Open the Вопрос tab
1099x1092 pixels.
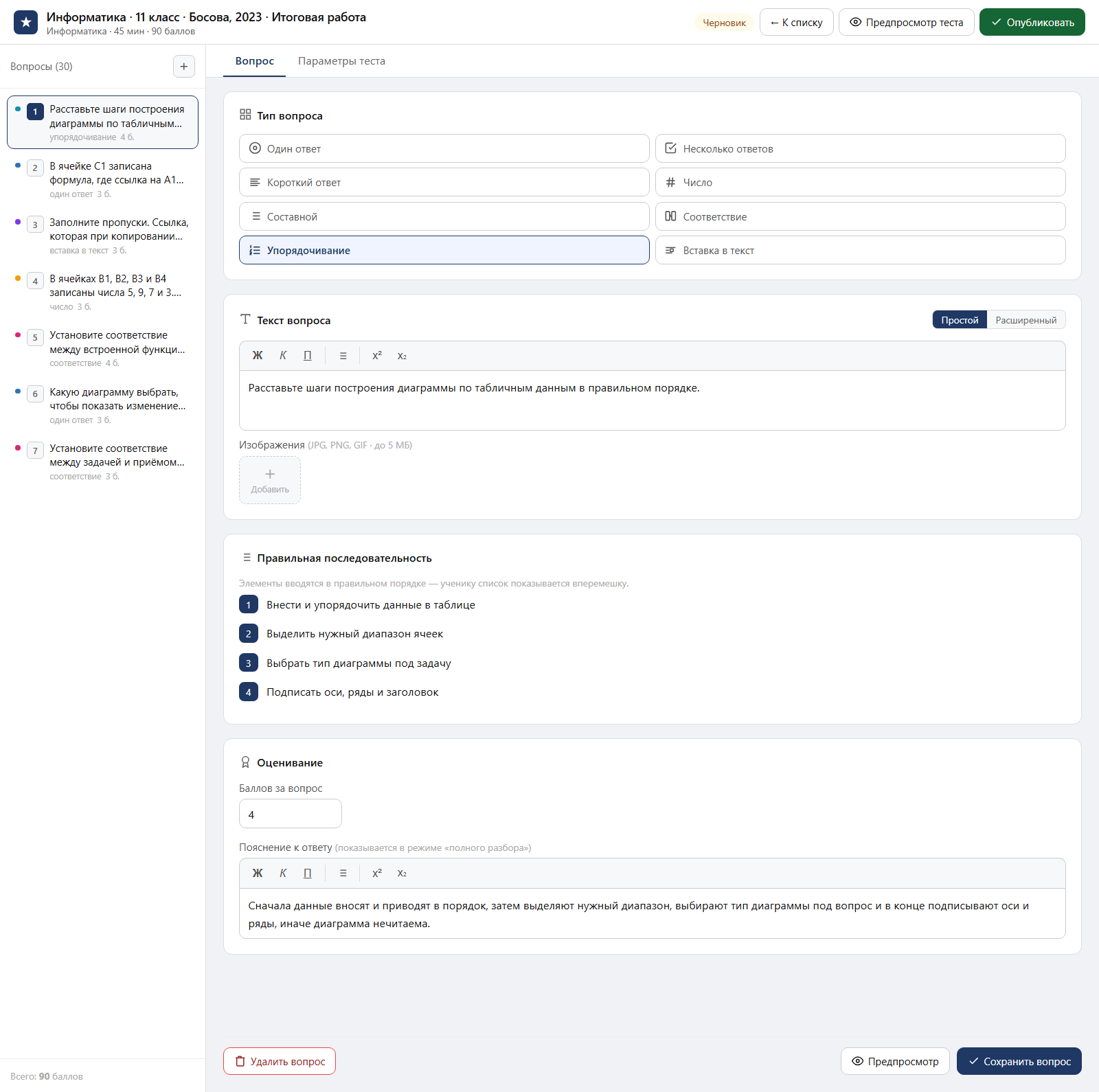(x=255, y=61)
